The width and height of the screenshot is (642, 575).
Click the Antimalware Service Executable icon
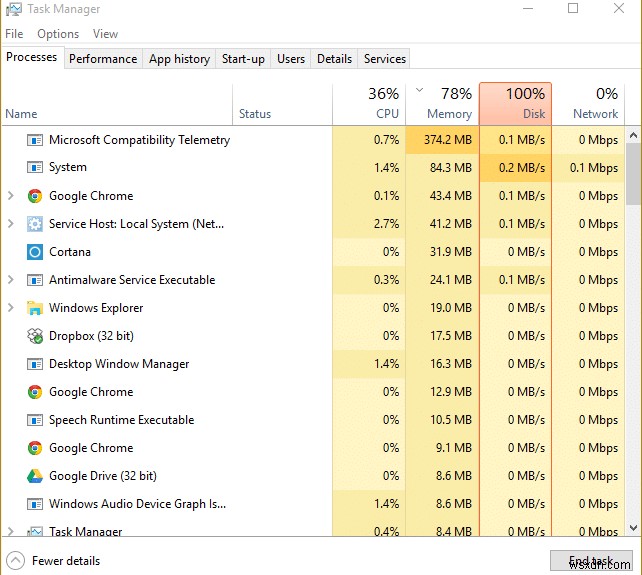pyautogui.click(x=35, y=280)
